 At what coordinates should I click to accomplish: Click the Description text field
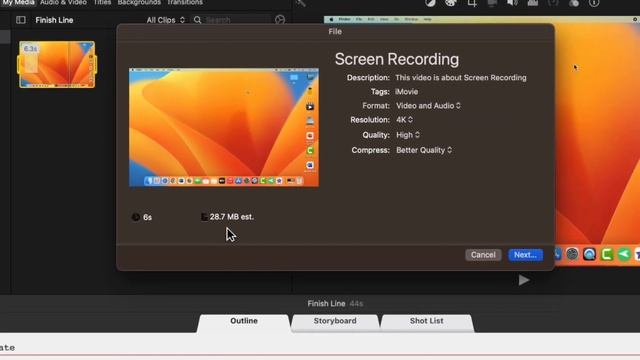(x=461, y=78)
